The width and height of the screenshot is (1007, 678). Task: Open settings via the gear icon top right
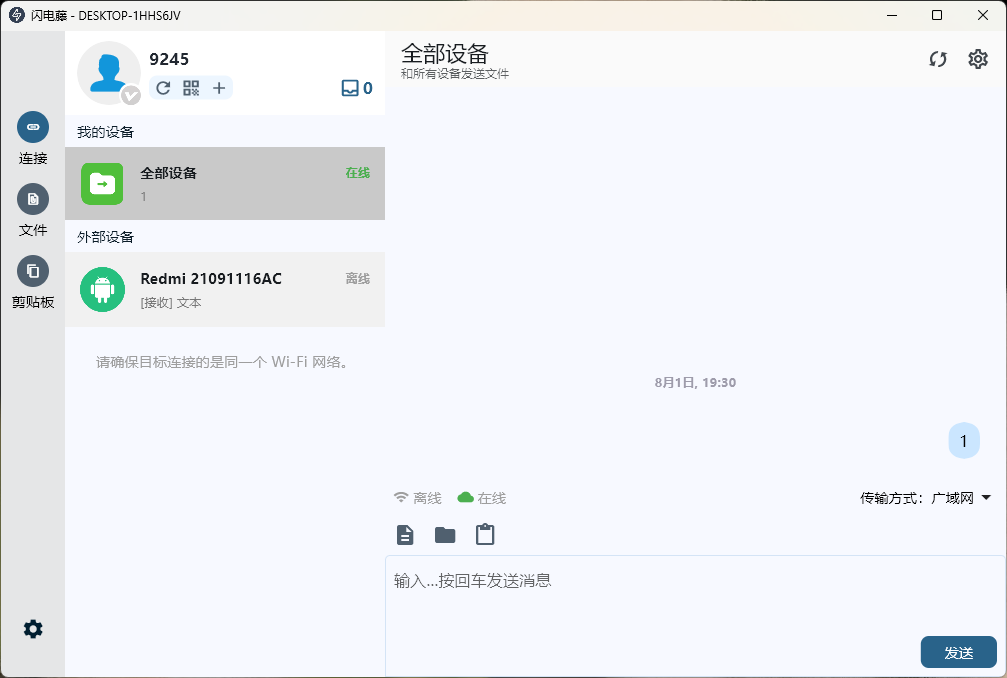[x=977, y=60]
